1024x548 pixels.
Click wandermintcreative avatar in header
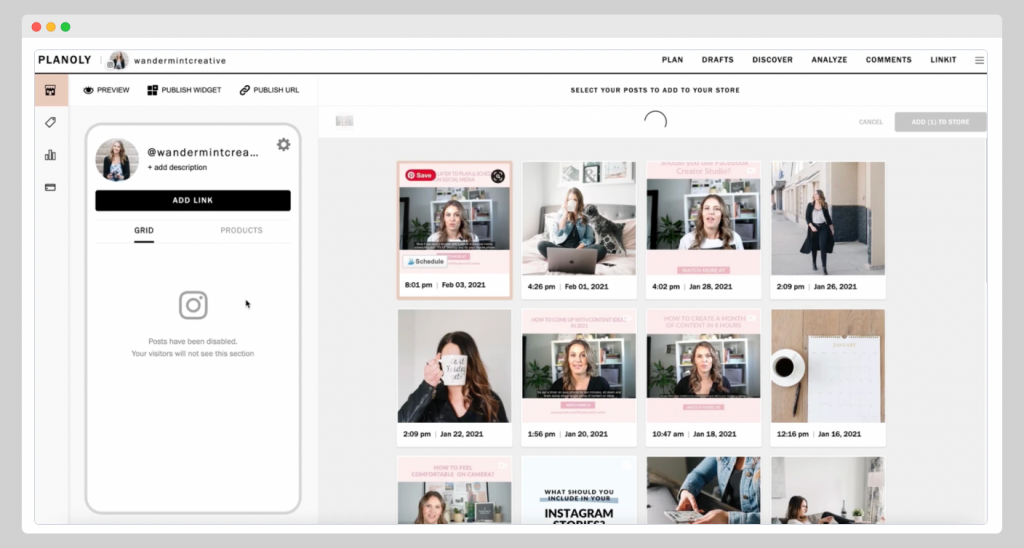click(x=118, y=60)
